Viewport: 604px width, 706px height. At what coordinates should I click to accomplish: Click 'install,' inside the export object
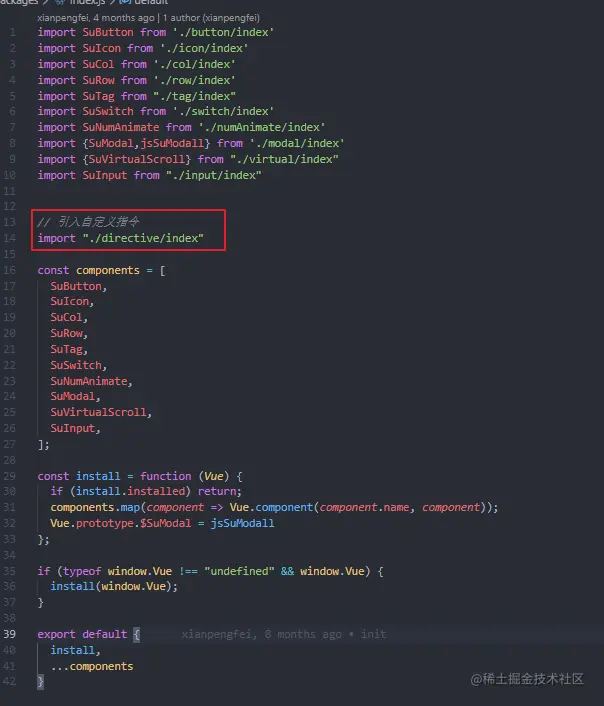pos(75,650)
